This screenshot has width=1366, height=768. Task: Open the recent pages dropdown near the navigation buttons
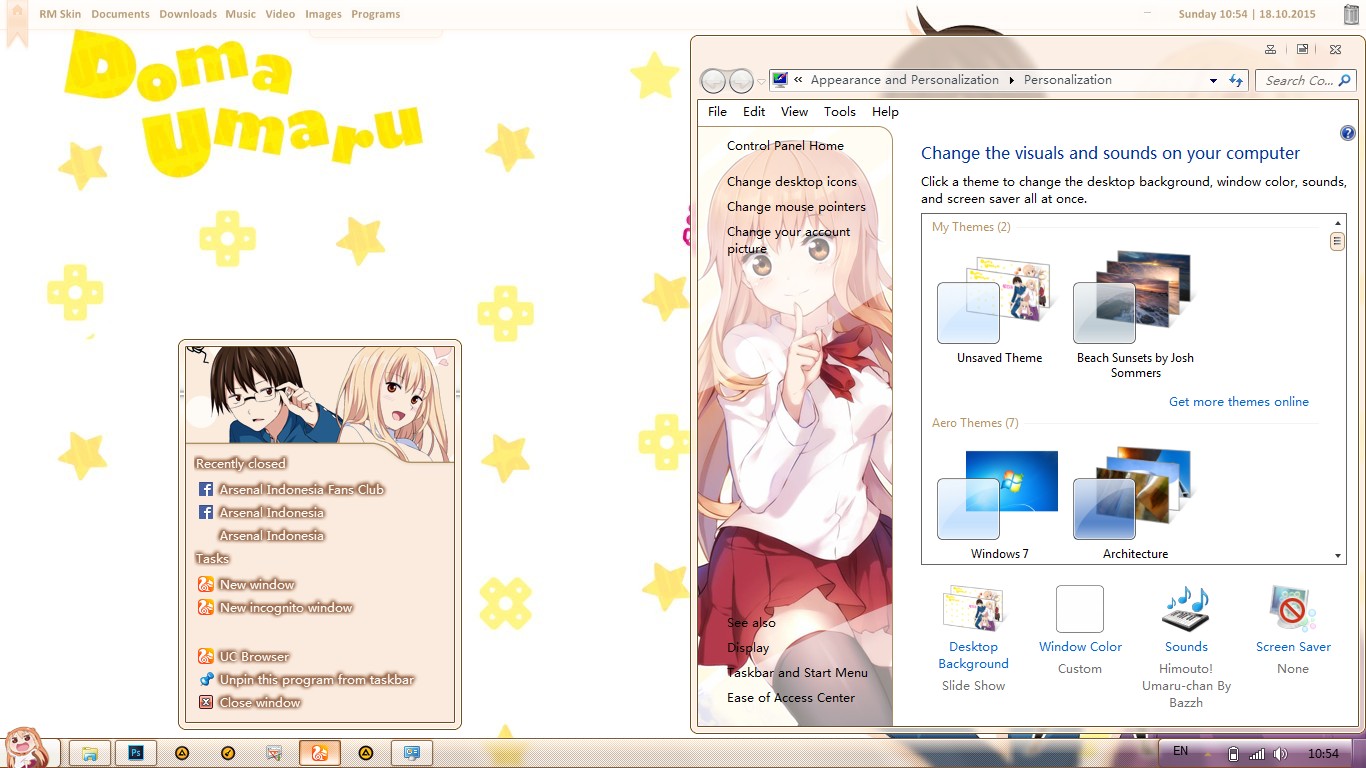click(760, 80)
